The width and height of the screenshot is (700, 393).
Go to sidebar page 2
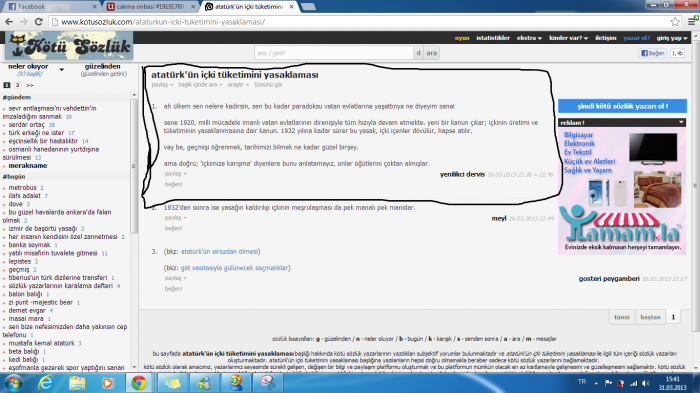(x=17, y=85)
